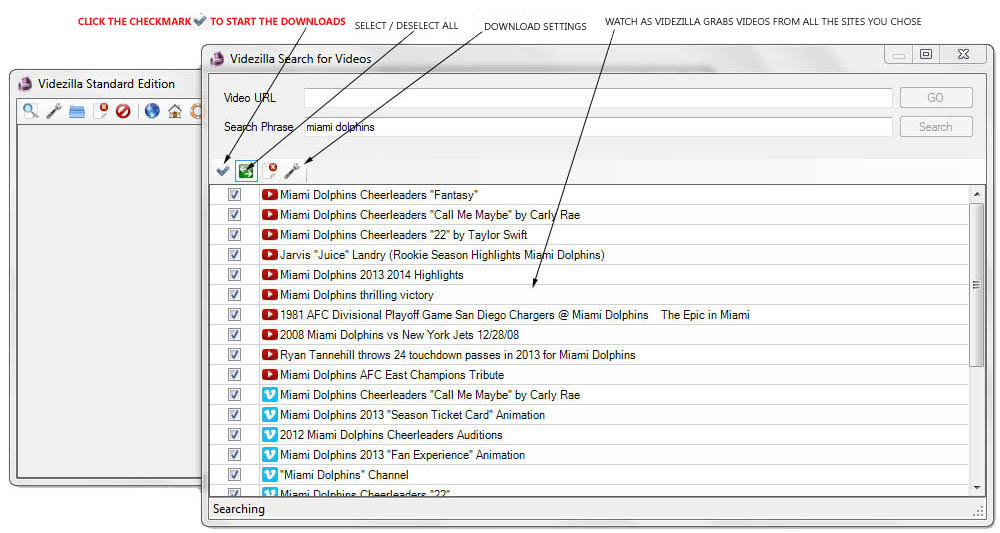This screenshot has height=533, width=1000.
Task: Click Vimeo icon on 2012 Cheerleaders Auditions row
Action: [270, 435]
